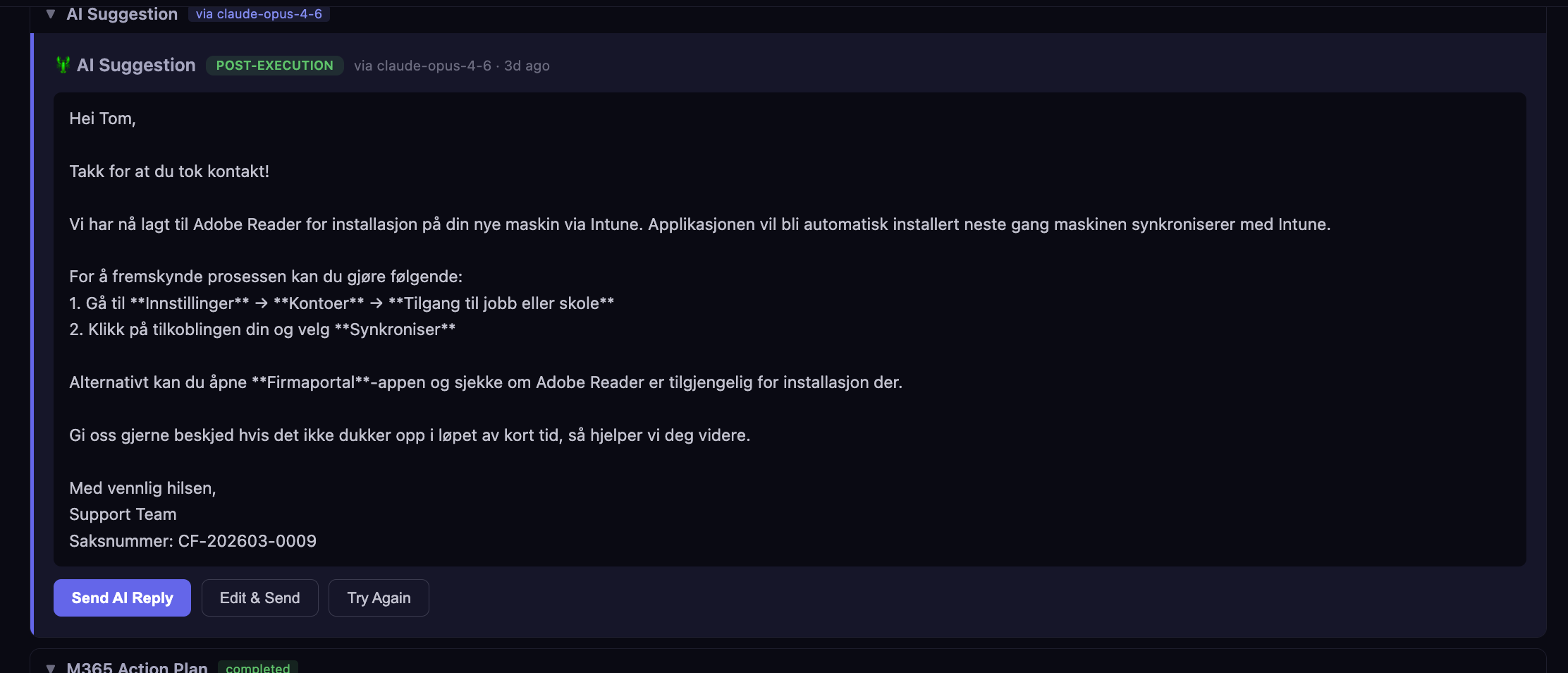Expand the AI Suggestion card disclosure triangle
1568x673 pixels.
coord(49,13)
